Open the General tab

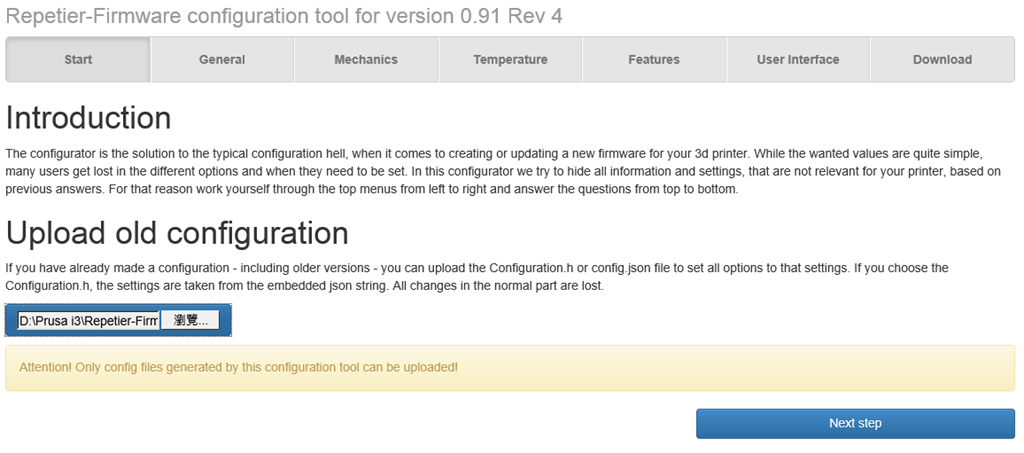pos(222,60)
